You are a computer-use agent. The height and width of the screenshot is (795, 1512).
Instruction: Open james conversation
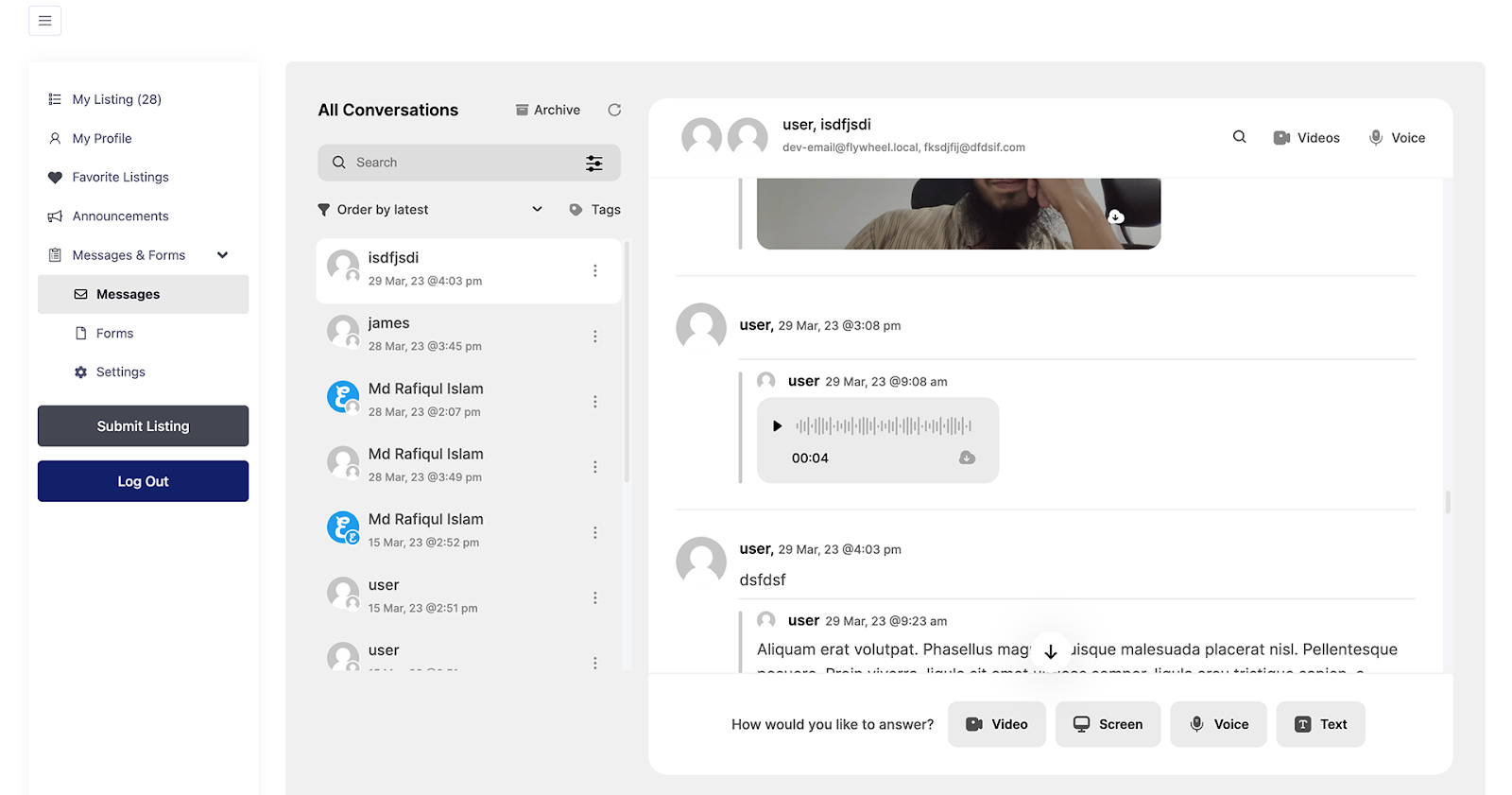pyautogui.click(x=469, y=336)
